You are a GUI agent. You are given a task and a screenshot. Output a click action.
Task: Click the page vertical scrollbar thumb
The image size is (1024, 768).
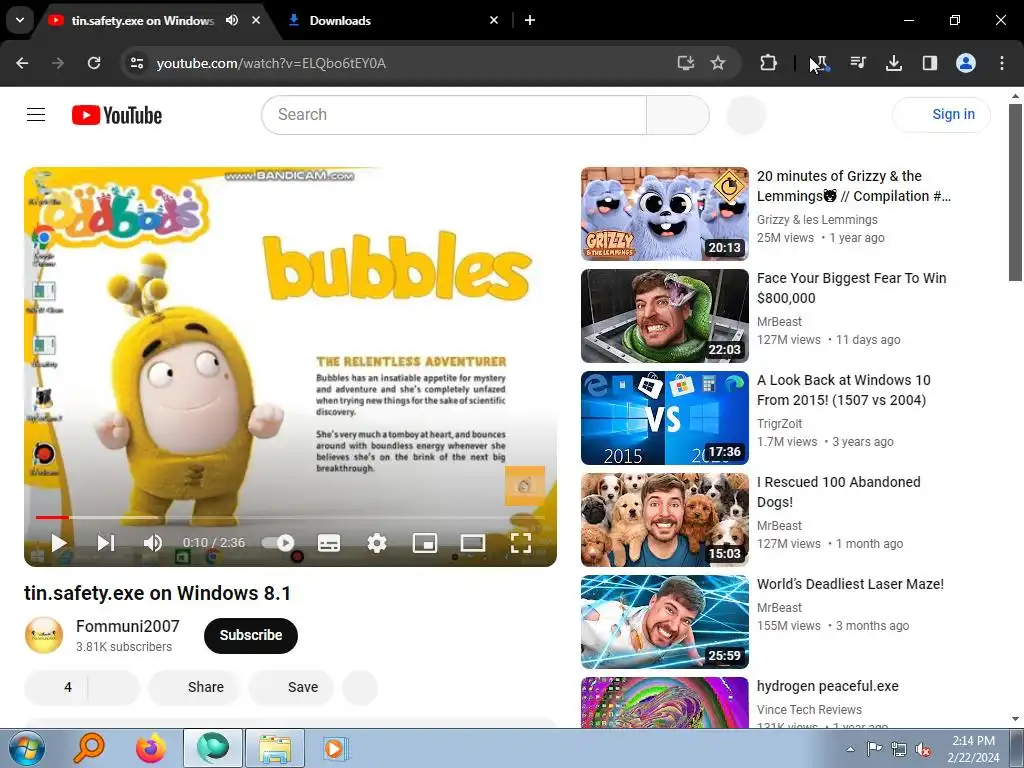coord(1015,192)
